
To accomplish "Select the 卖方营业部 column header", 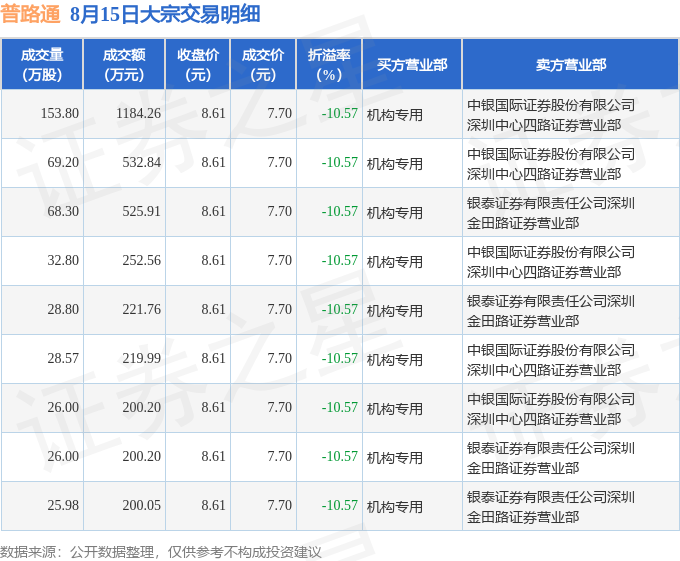I will (570, 65).
